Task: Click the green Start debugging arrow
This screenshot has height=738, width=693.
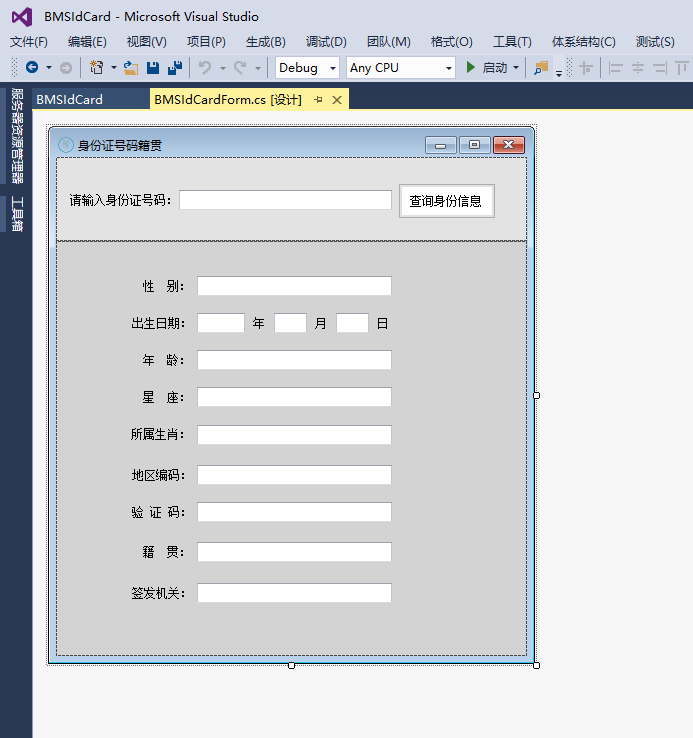Action: pyautogui.click(x=470, y=67)
